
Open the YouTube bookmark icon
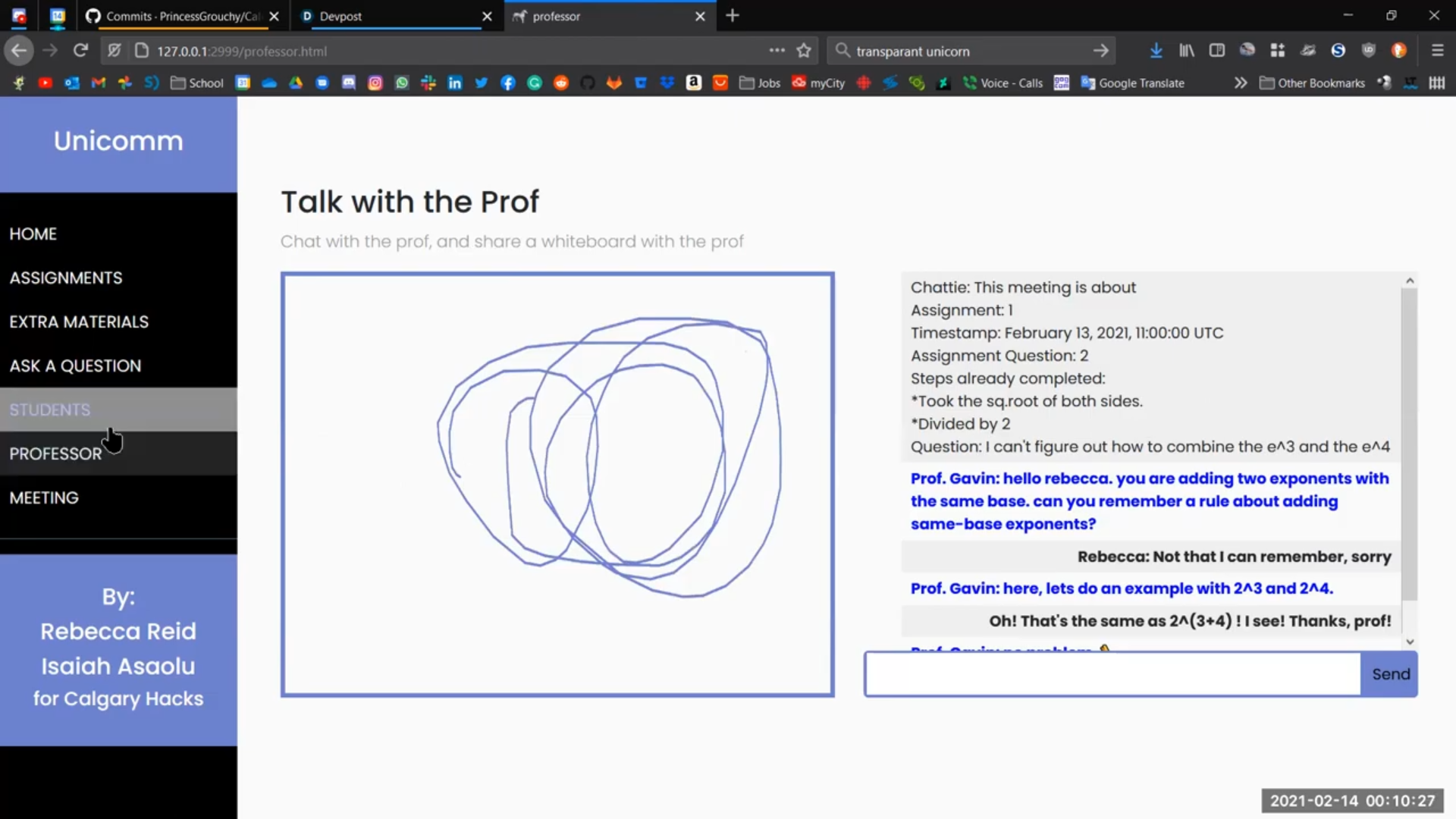45,83
